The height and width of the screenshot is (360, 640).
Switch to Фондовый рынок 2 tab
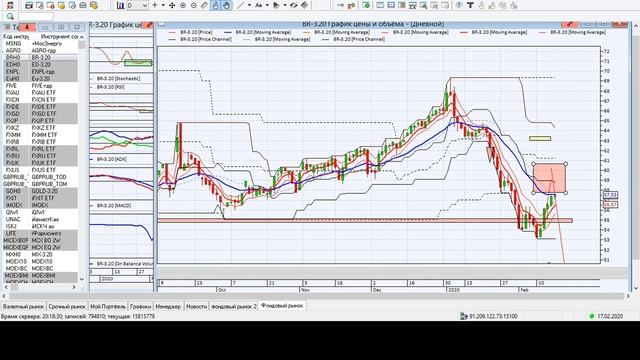(x=234, y=306)
